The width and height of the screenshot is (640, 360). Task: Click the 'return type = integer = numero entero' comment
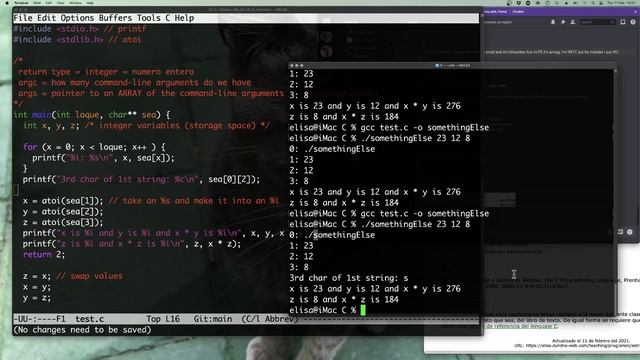[106, 72]
